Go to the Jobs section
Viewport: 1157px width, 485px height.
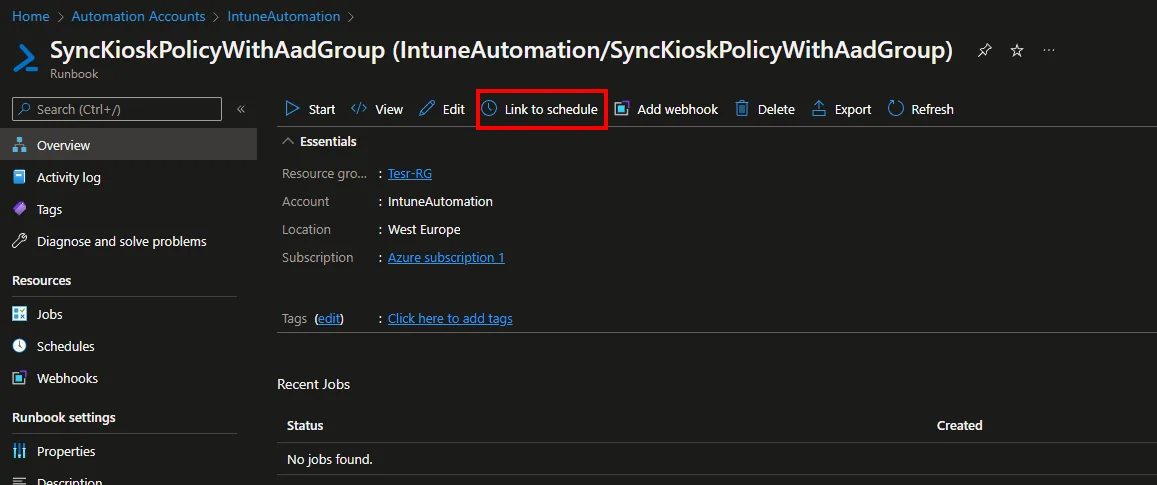[x=128, y=314]
